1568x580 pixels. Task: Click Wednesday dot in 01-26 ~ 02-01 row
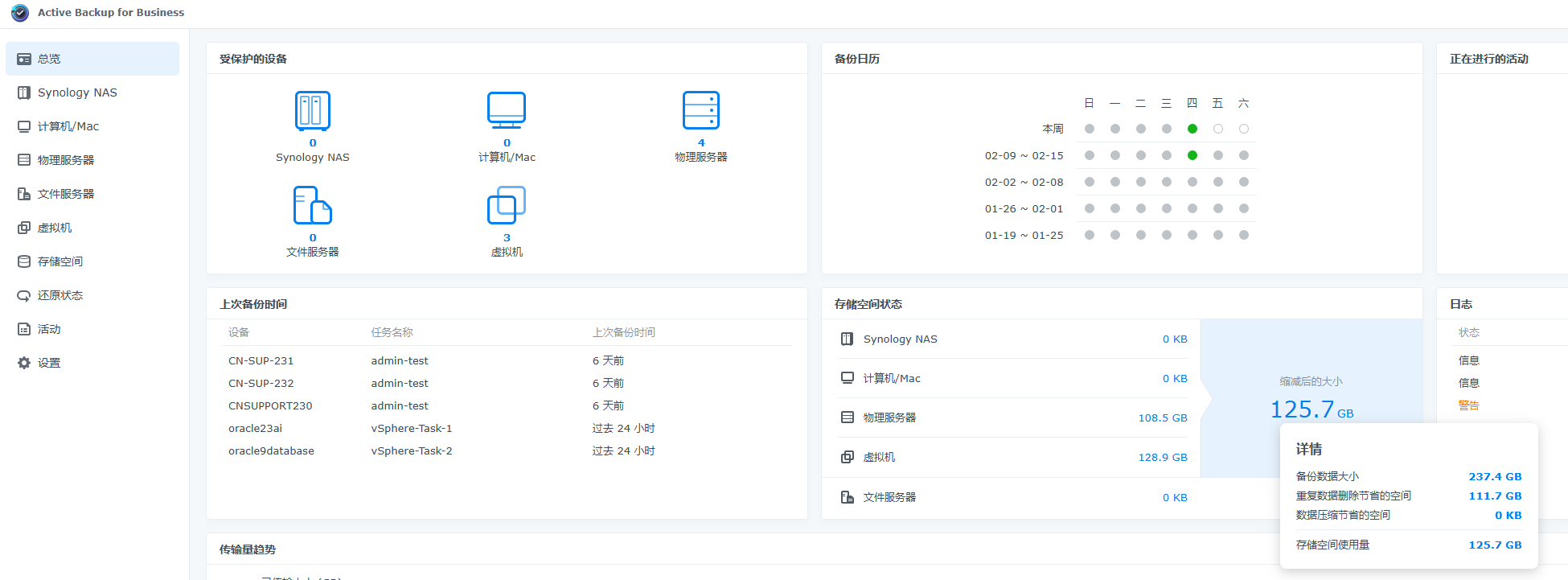(x=1167, y=208)
